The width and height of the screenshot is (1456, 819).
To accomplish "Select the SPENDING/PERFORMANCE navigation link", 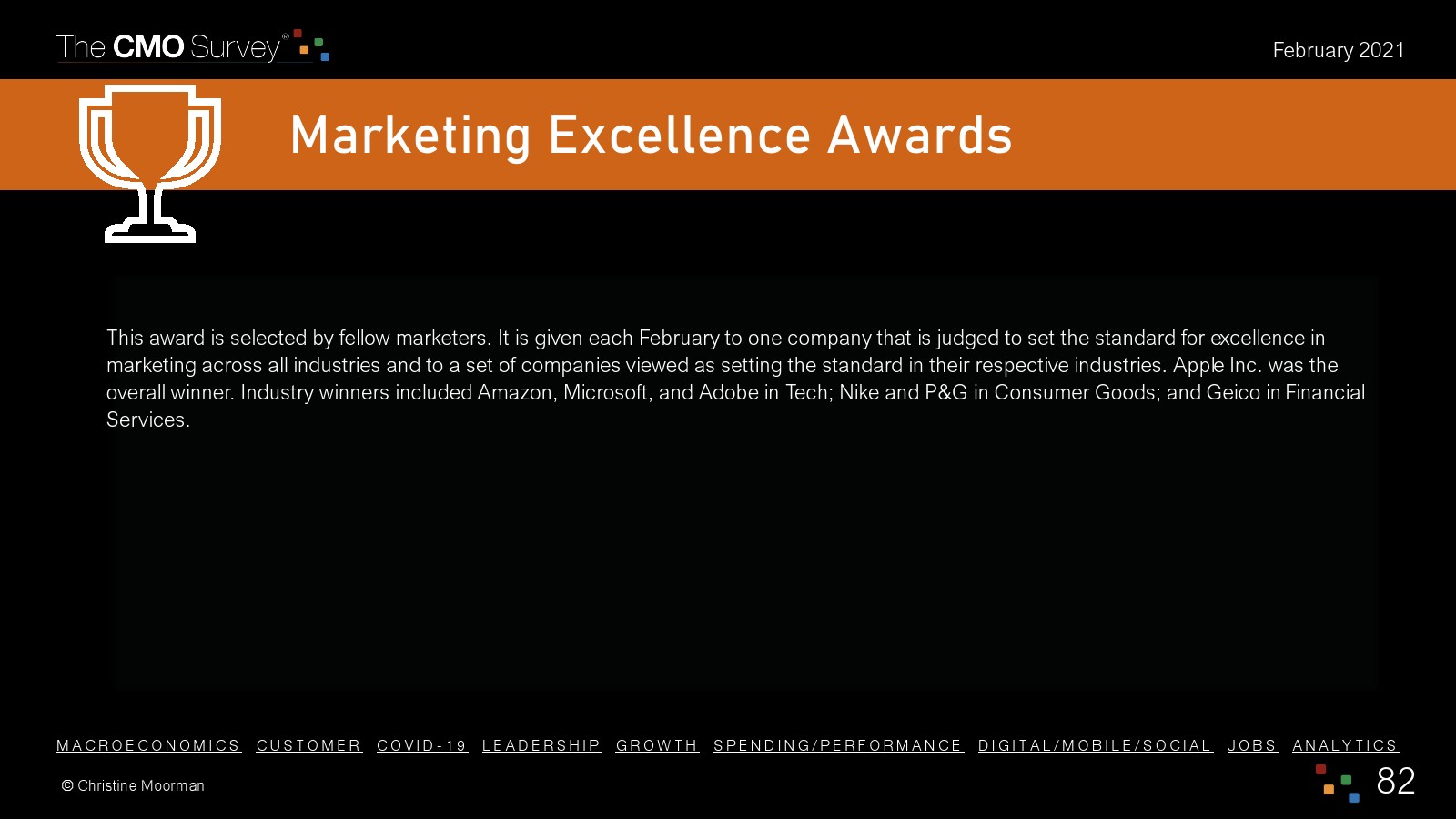I will tap(838, 745).
